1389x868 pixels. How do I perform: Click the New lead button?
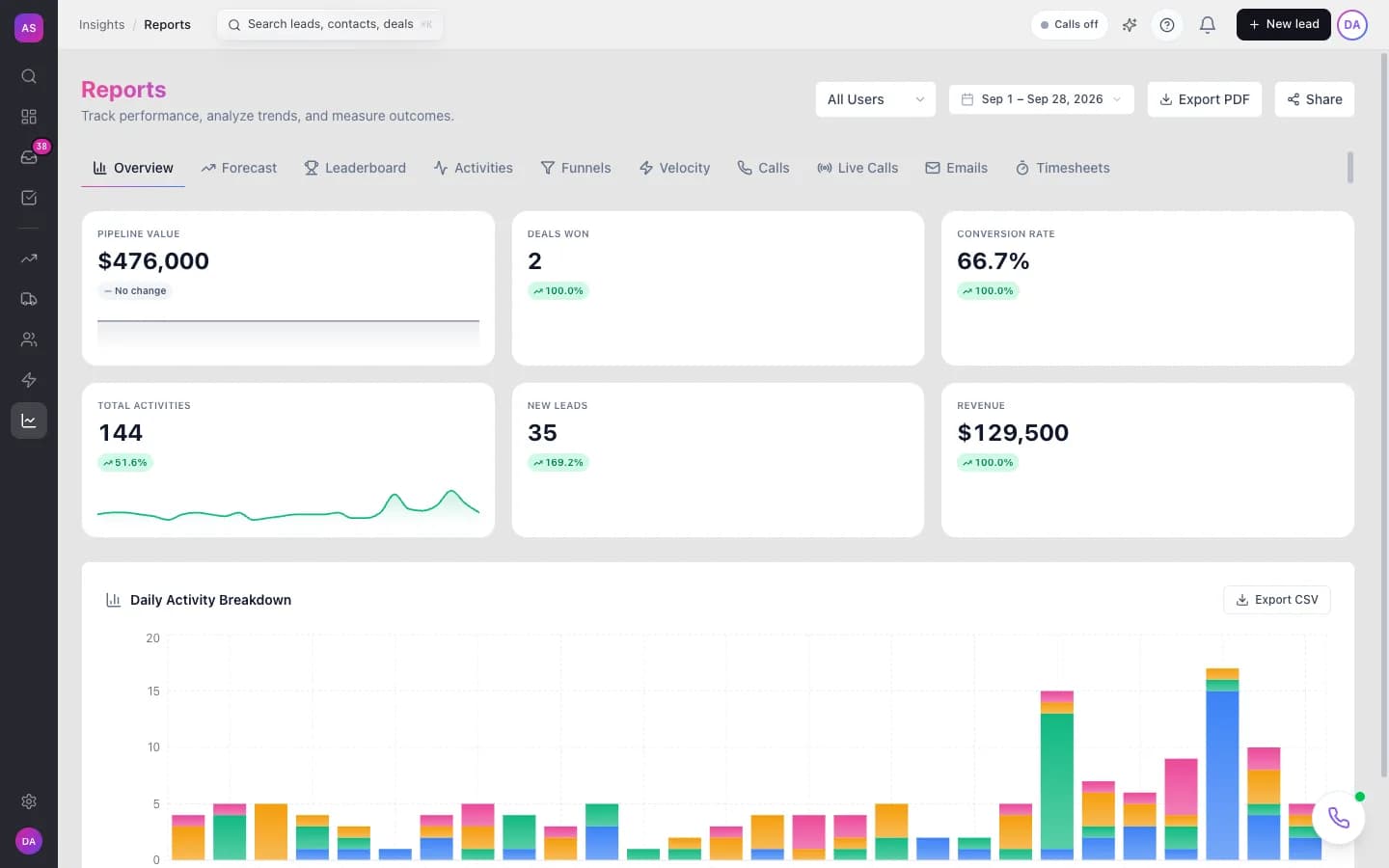[1284, 25]
